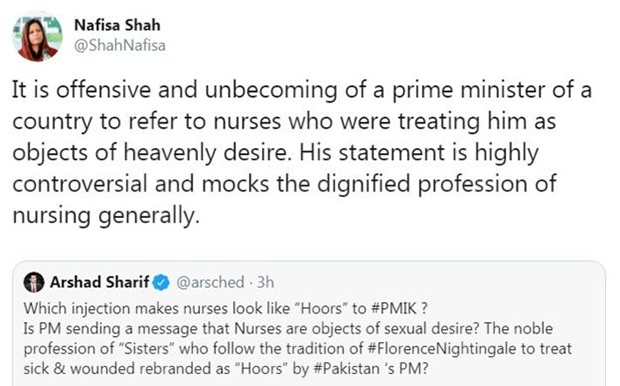Open Nafisa Shah's profile picture
Viewport: 620px width, 386px height.
[38, 36]
